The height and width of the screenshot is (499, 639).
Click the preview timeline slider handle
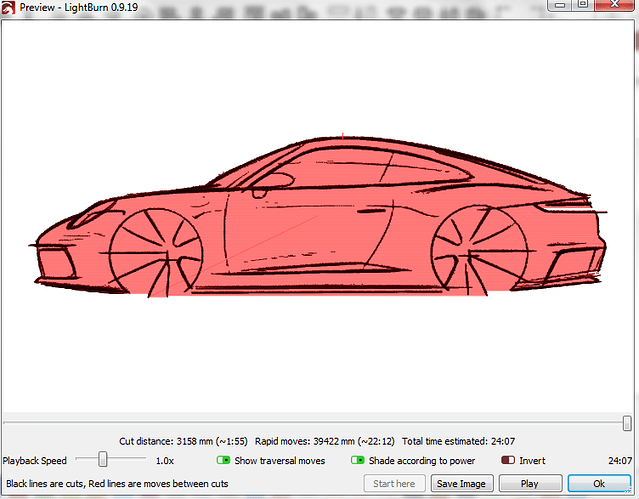(x=627, y=423)
